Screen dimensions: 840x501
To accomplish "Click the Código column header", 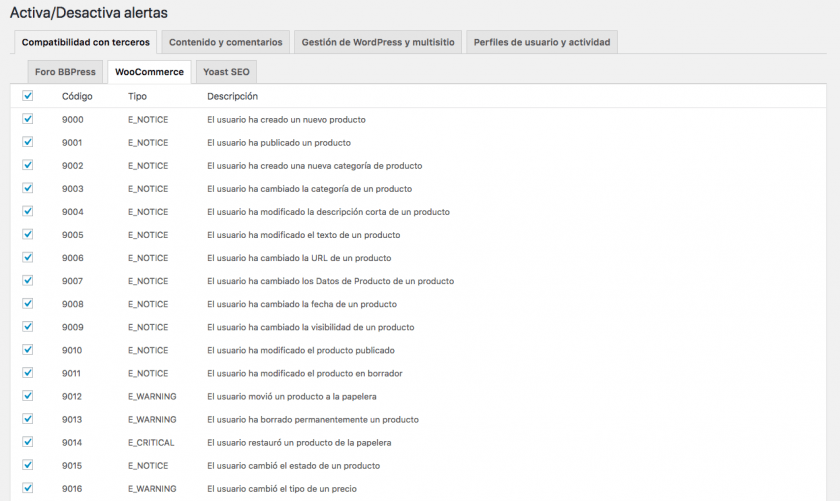I will [x=77, y=96].
